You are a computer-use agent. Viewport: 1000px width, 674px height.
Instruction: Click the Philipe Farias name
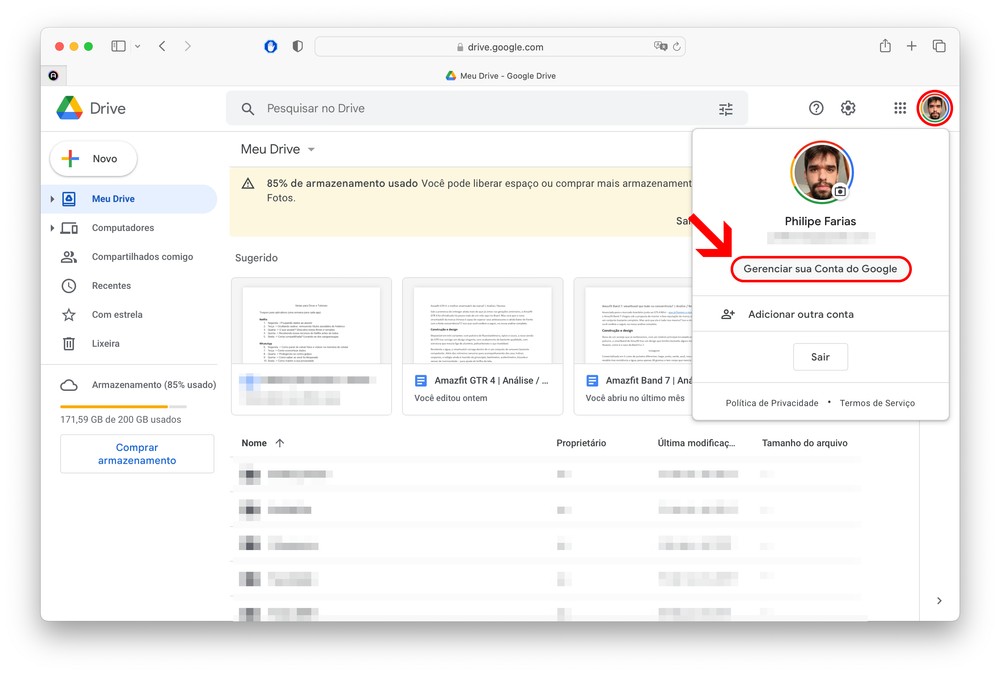(x=820, y=221)
